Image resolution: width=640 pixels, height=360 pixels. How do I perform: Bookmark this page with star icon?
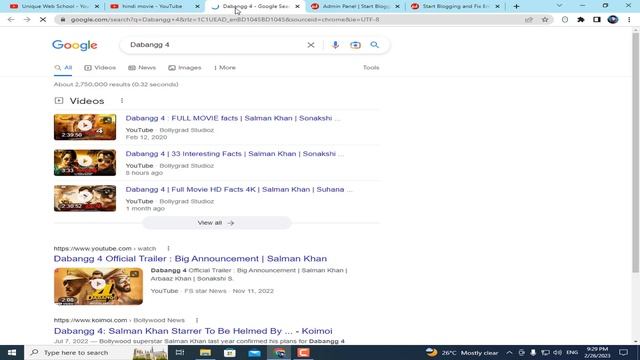click(545, 20)
